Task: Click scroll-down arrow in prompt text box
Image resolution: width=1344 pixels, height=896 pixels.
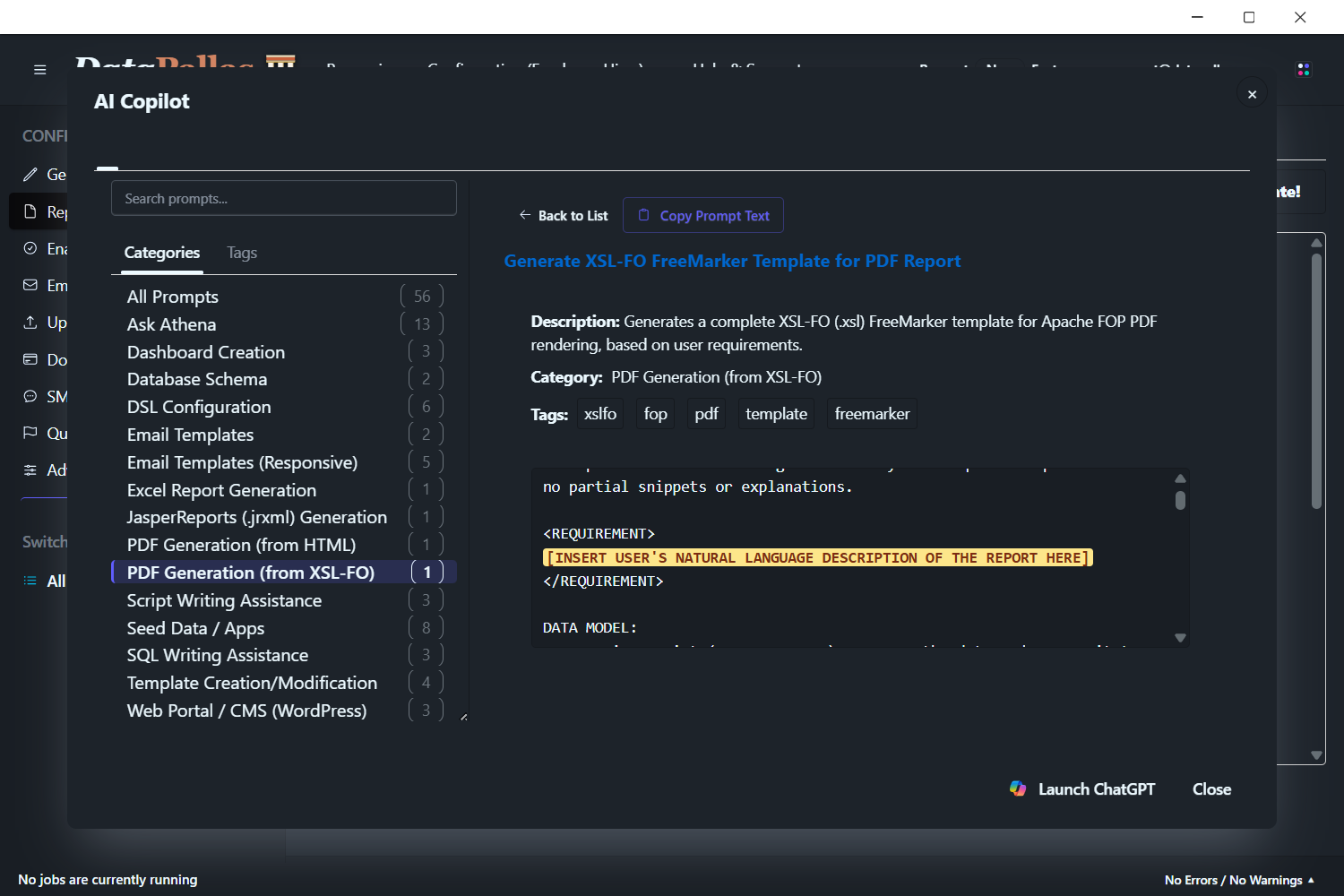Action: click(x=1180, y=638)
